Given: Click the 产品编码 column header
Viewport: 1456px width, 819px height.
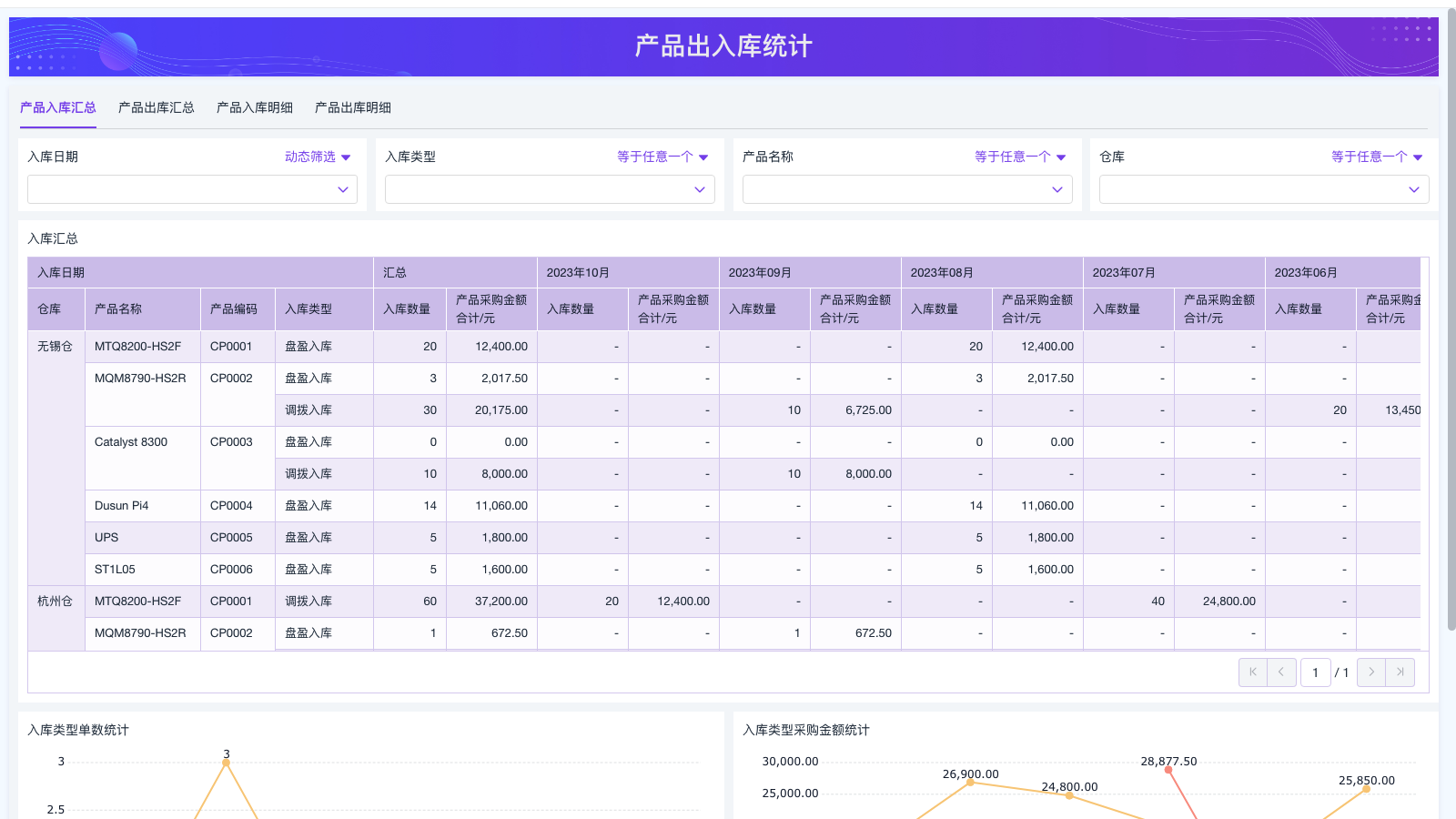Looking at the screenshot, I should pos(238,309).
